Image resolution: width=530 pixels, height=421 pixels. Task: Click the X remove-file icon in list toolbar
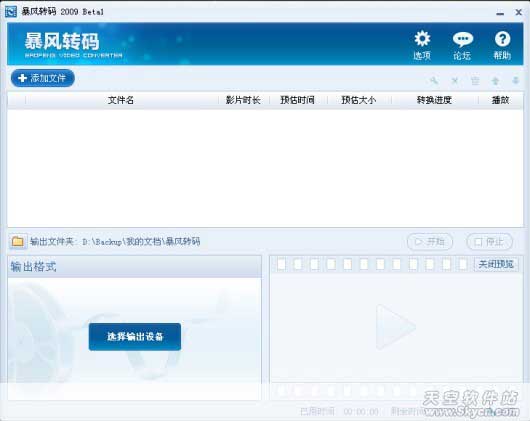(x=455, y=80)
